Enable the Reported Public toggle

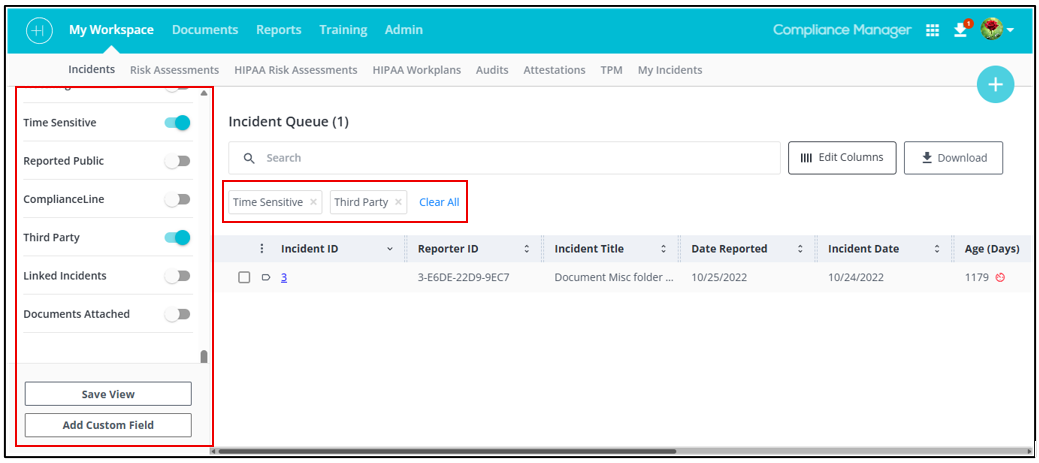pos(178,161)
